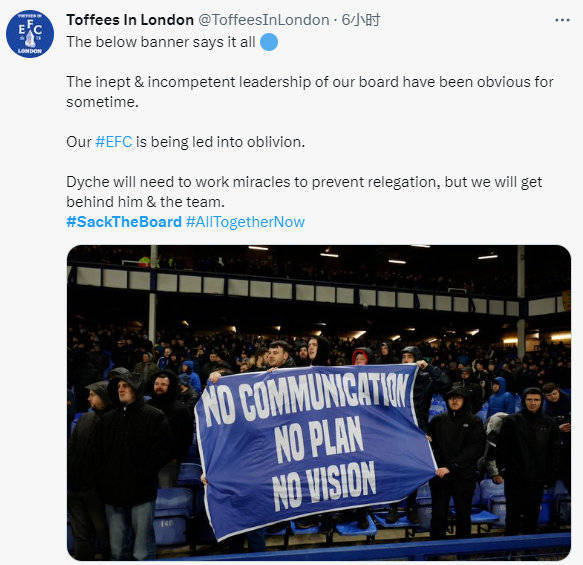Click the 'behind him & the team.' line
Image resolution: width=583 pixels, height=565 pixels.
145,202
